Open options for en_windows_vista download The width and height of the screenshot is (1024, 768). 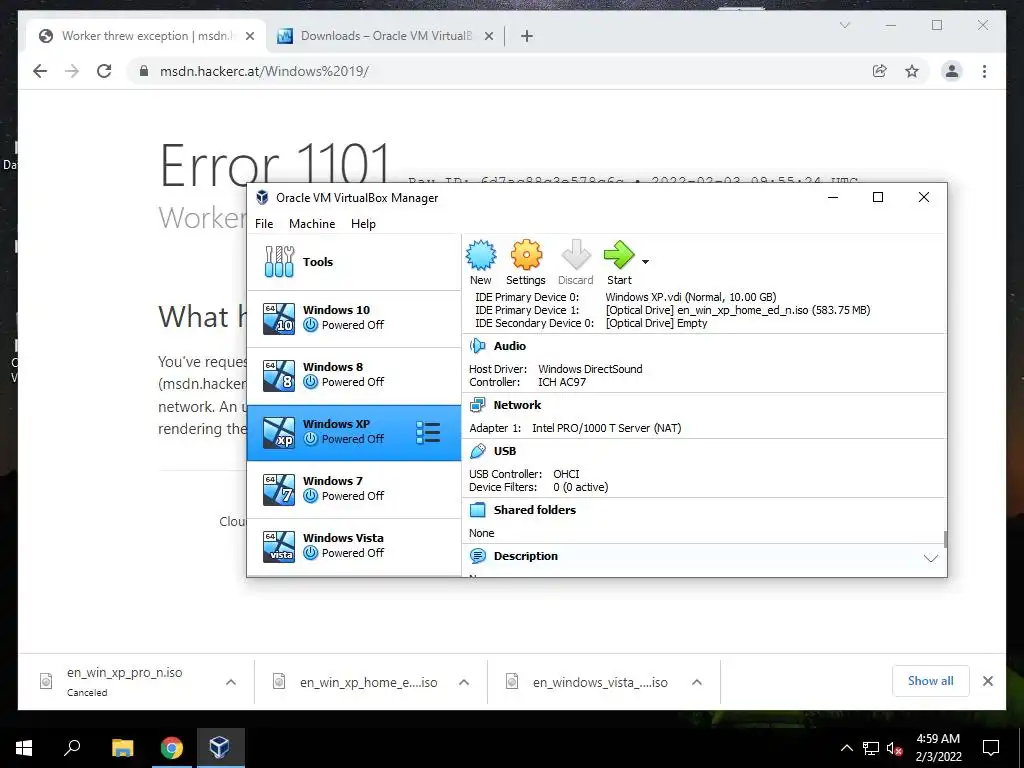[697, 682]
